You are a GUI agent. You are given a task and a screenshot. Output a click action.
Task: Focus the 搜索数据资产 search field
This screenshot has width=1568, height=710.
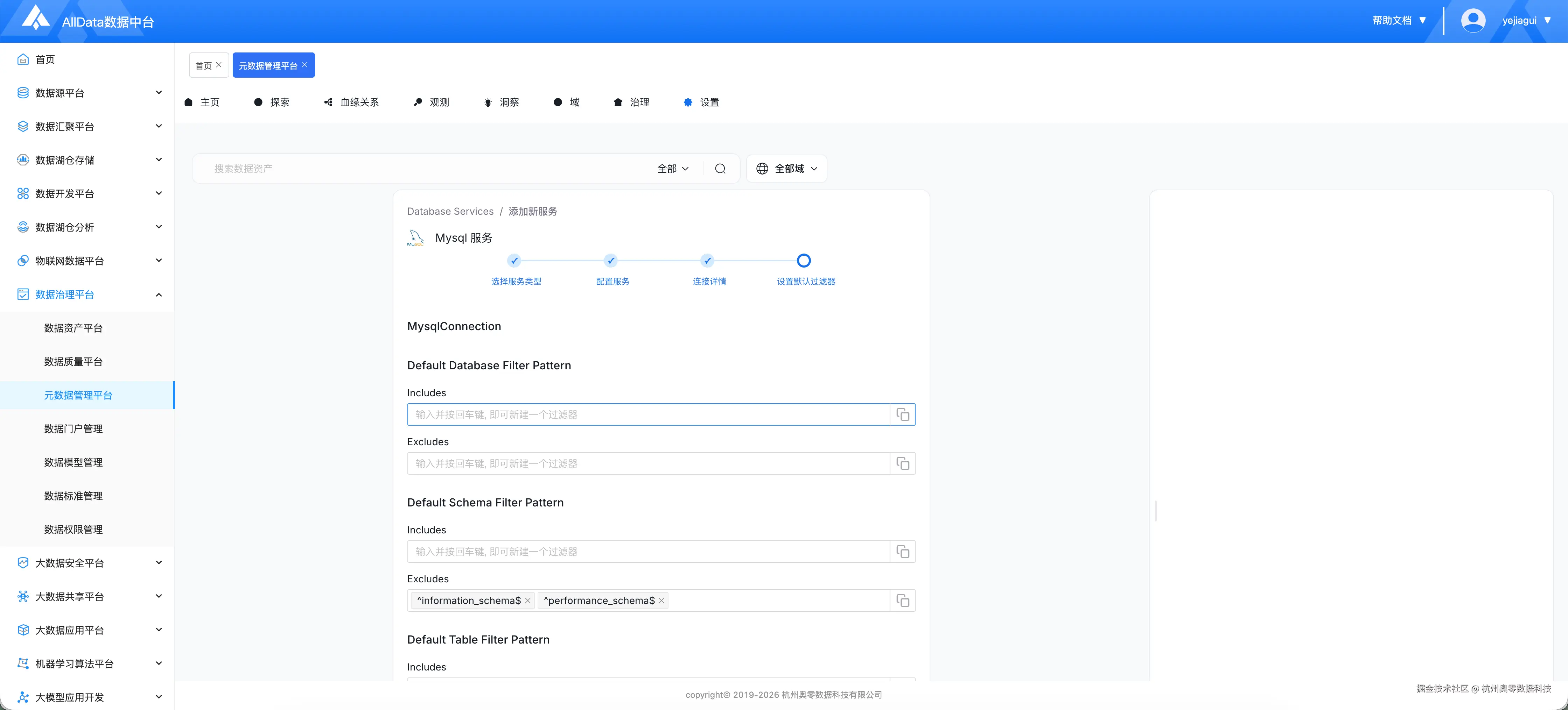coord(426,169)
